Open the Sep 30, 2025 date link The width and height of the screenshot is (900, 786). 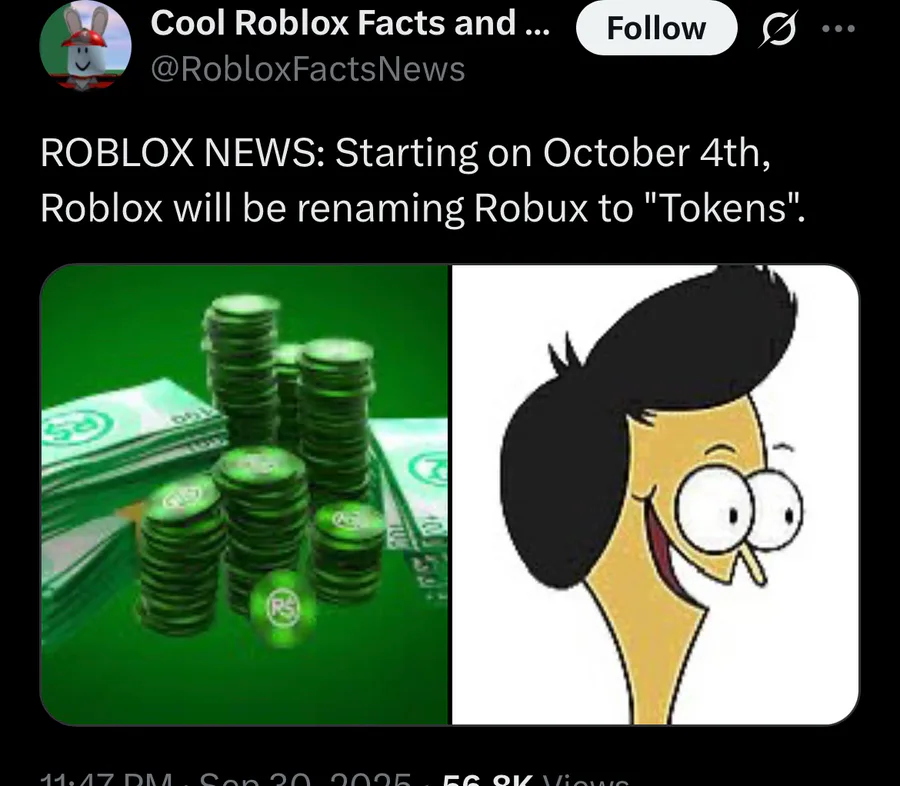click(x=305, y=780)
